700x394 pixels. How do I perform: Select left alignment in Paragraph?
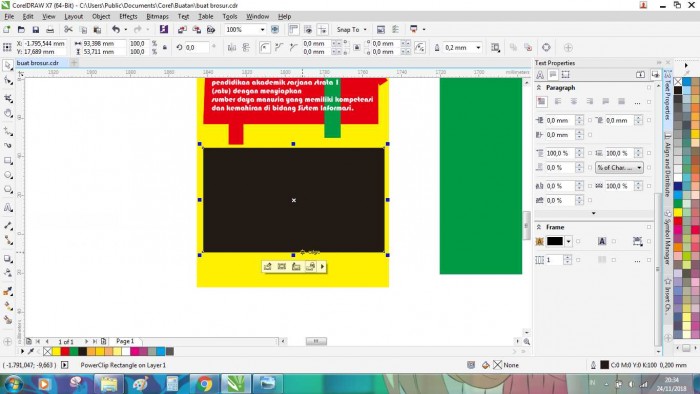pos(558,102)
